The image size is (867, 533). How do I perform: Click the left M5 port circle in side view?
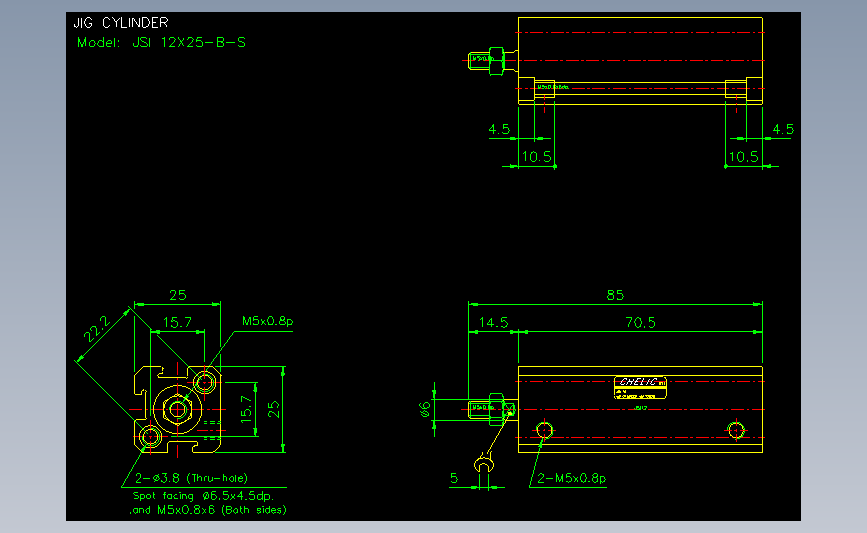click(x=544, y=430)
